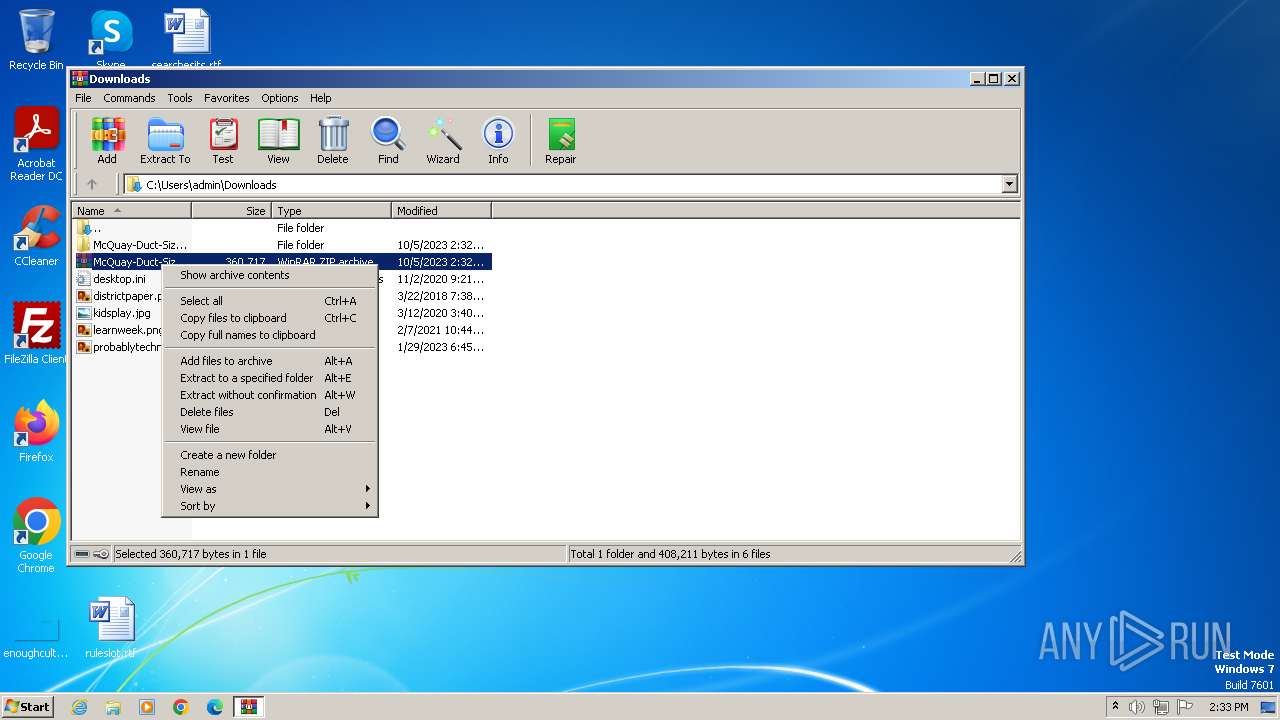Go up one folder level arrow
1280x720 pixels.
(x=92, y=184)
